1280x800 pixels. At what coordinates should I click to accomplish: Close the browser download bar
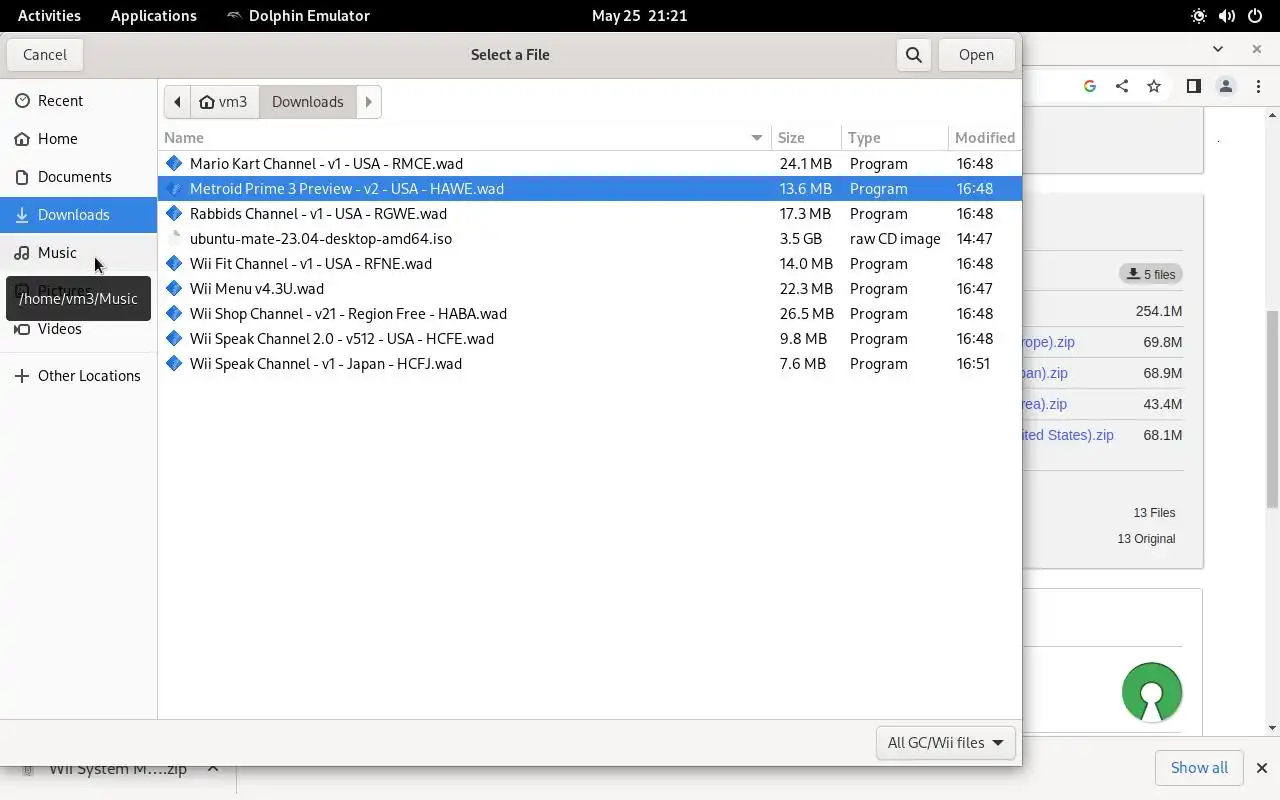1261,768
